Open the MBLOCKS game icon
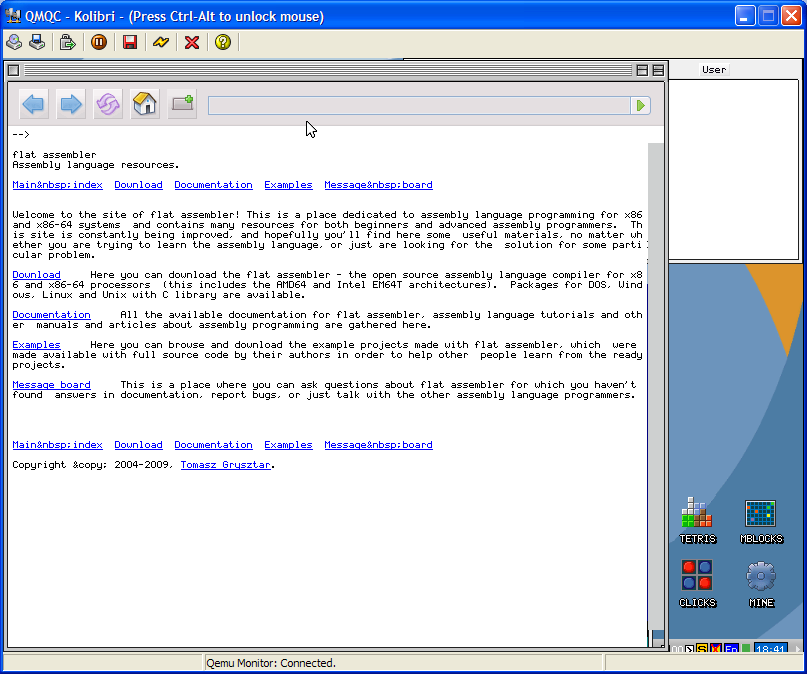807x674 pixels. 761,516
